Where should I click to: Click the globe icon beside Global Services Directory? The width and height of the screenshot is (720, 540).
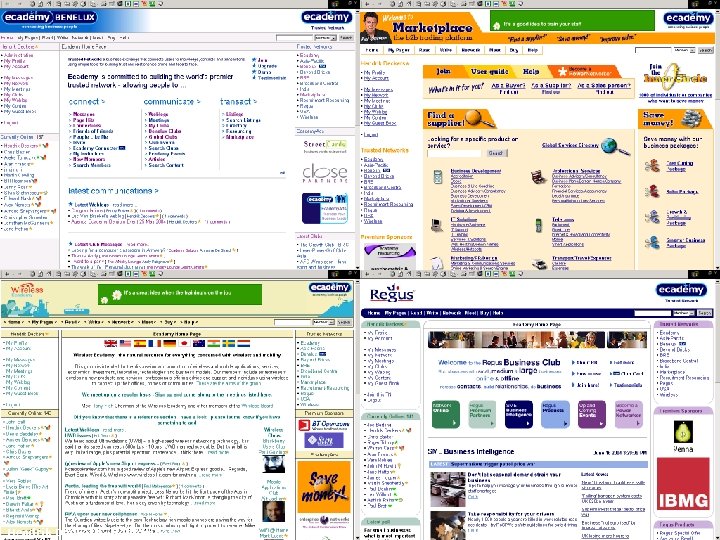pos(614,146)
